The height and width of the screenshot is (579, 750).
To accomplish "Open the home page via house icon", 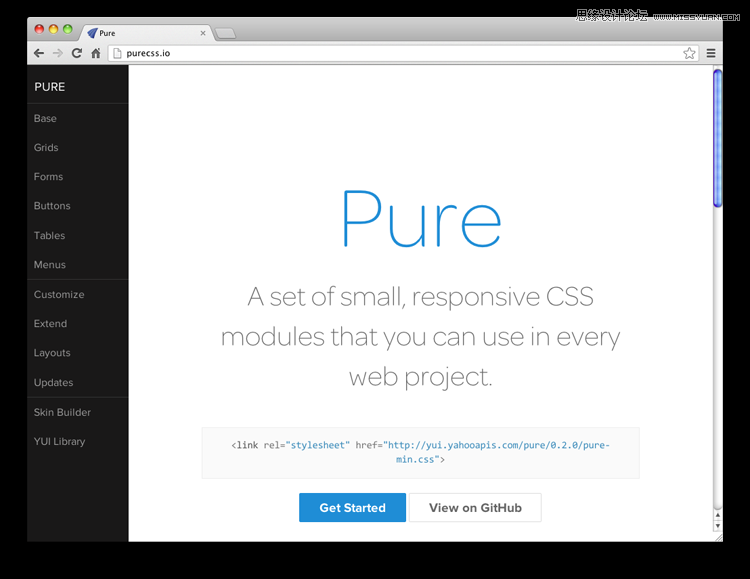I will click(96, 53).
